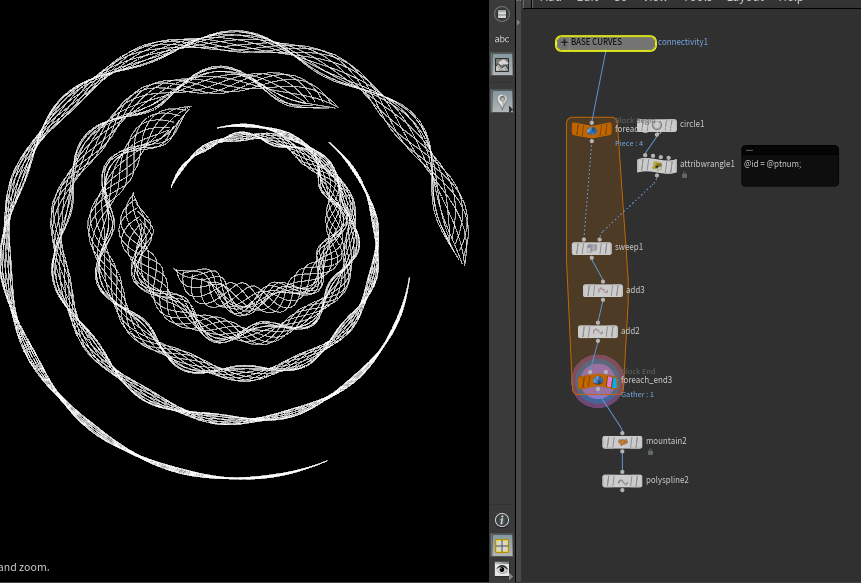Select the mountain2 node icon
The height and width of the screenshot is (583, 861).
622,441
